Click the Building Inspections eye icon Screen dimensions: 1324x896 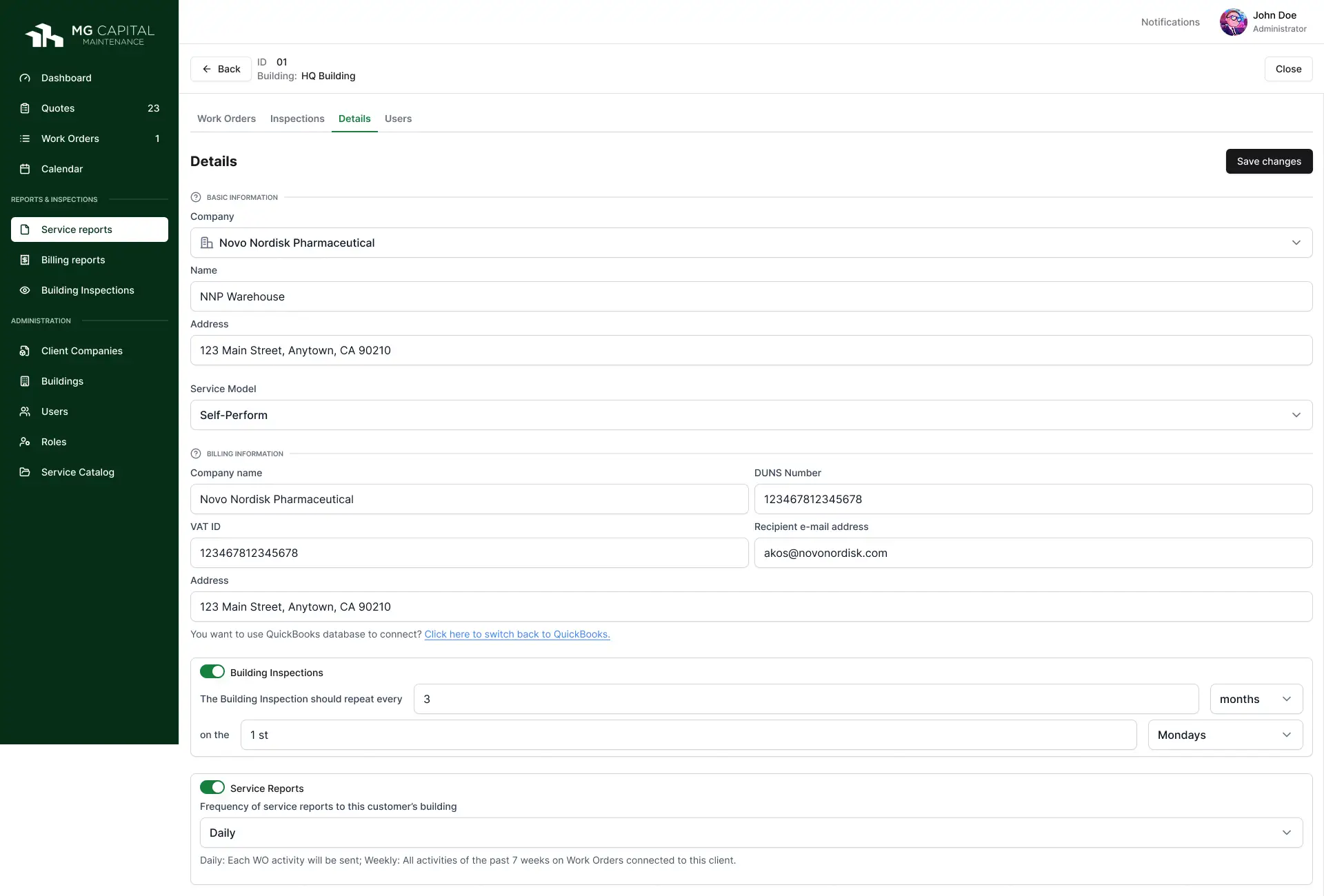[x=25, y=290]
